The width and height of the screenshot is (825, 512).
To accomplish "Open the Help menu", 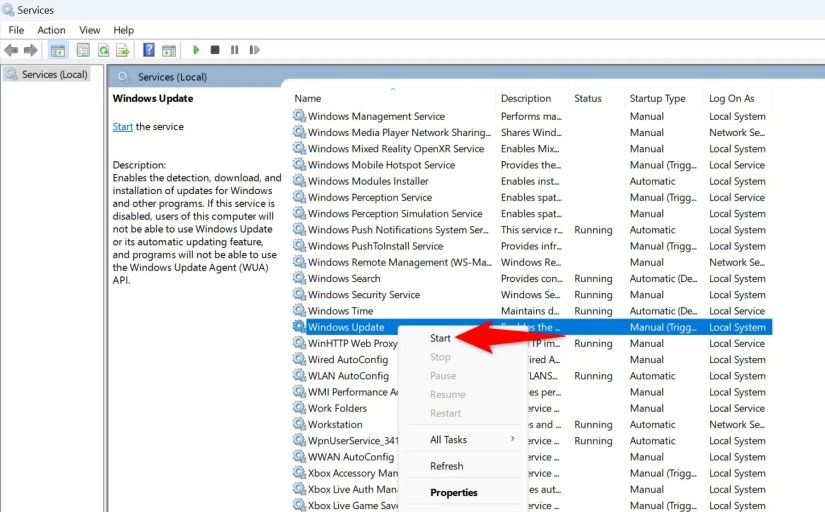I will click(124, 30).
